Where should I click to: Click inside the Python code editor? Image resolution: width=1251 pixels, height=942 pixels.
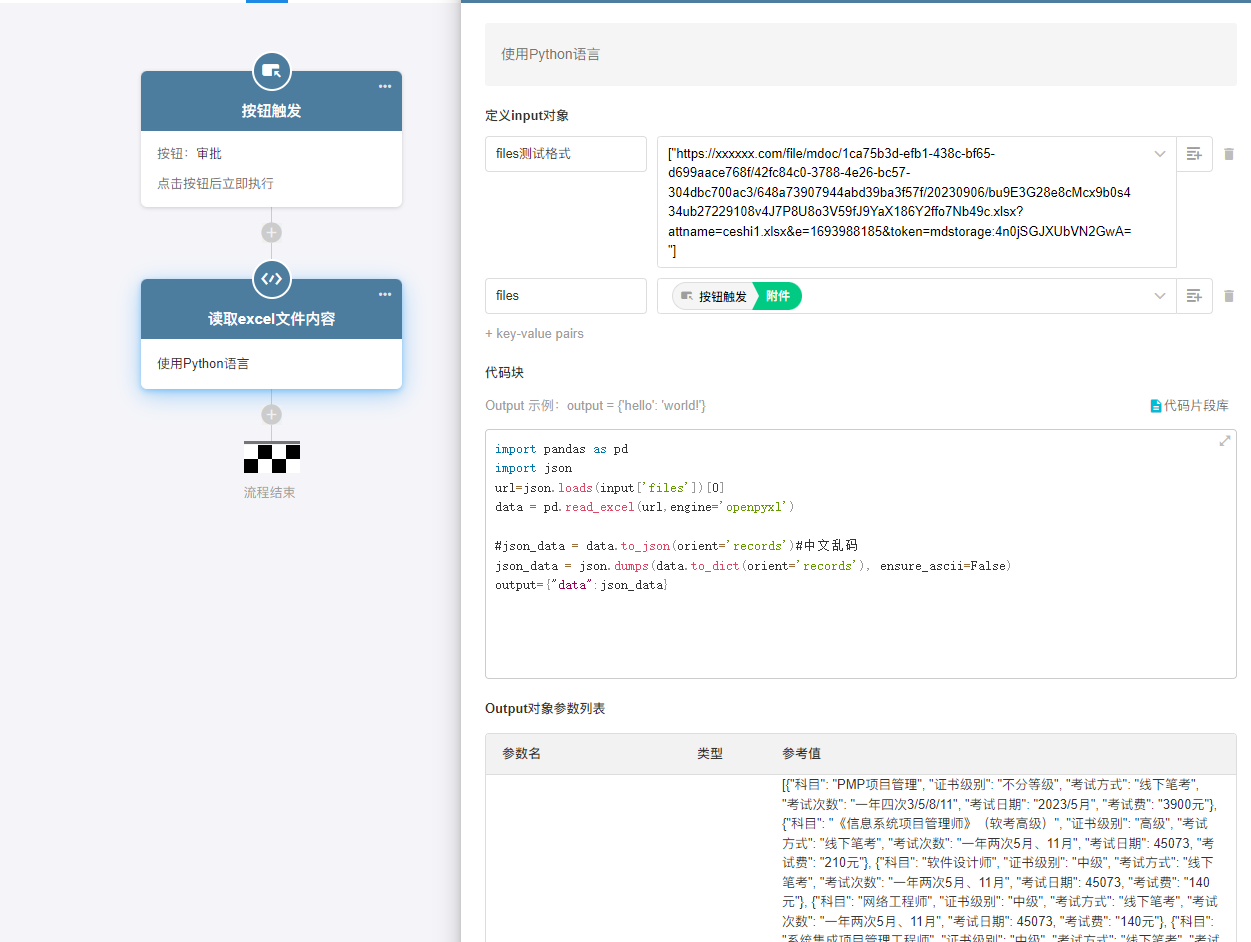(860, 620)
